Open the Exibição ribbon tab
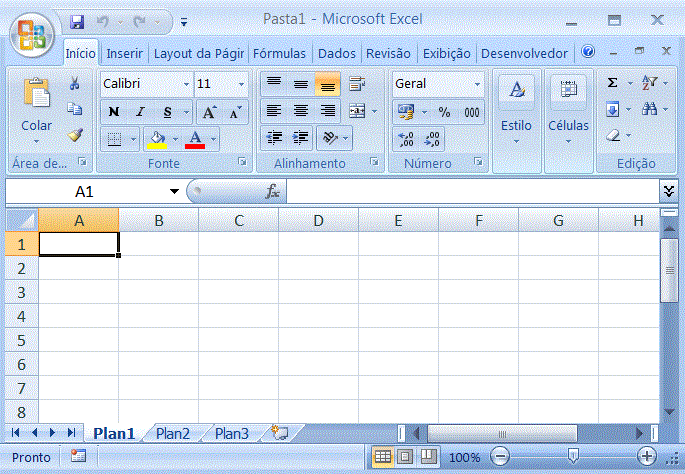This screenshot has width=685, height=474. point(446,54)
